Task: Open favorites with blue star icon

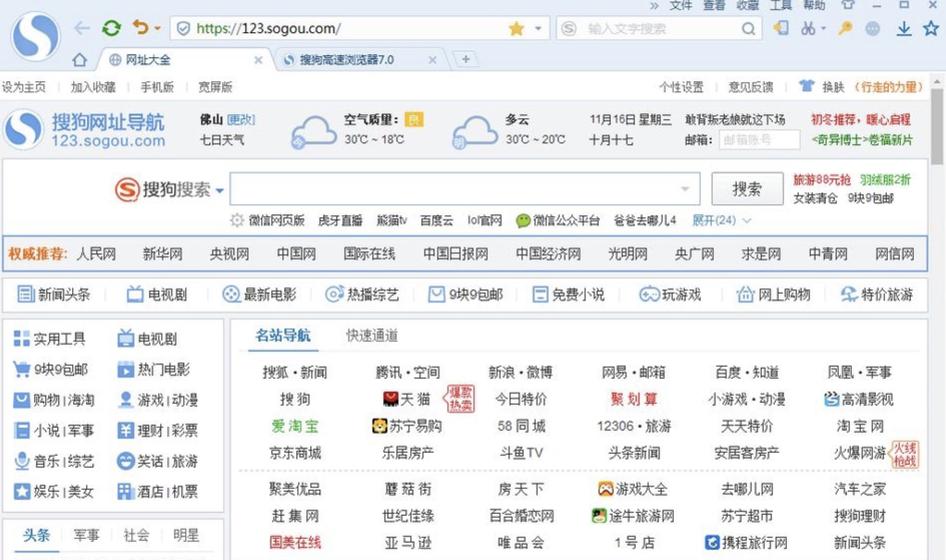Action: 931,28
